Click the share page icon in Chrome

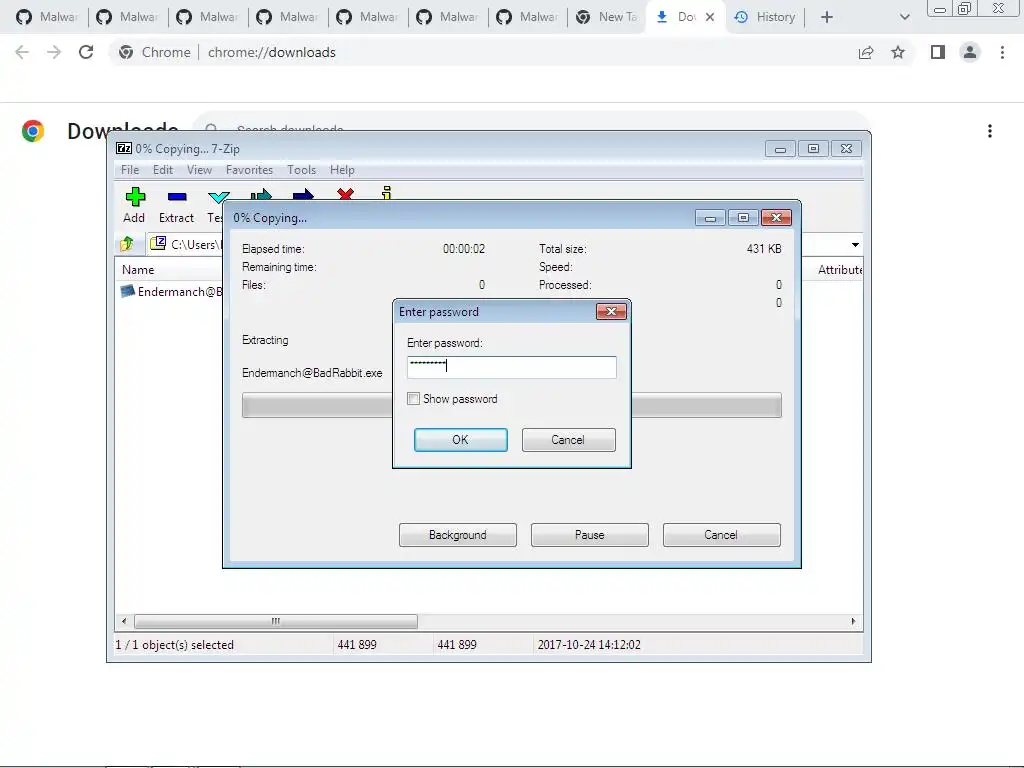pyautogui.click(x=866, y=52)
